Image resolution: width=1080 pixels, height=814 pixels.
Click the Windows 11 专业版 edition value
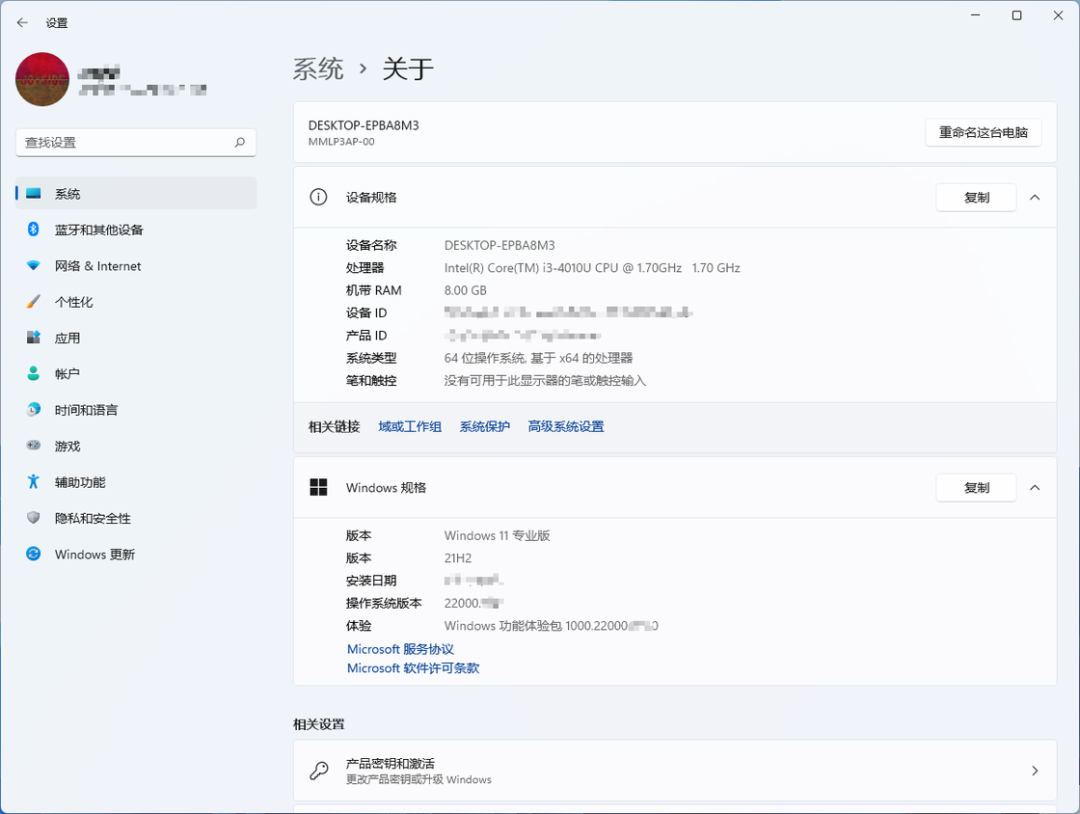tap(497, 535)
